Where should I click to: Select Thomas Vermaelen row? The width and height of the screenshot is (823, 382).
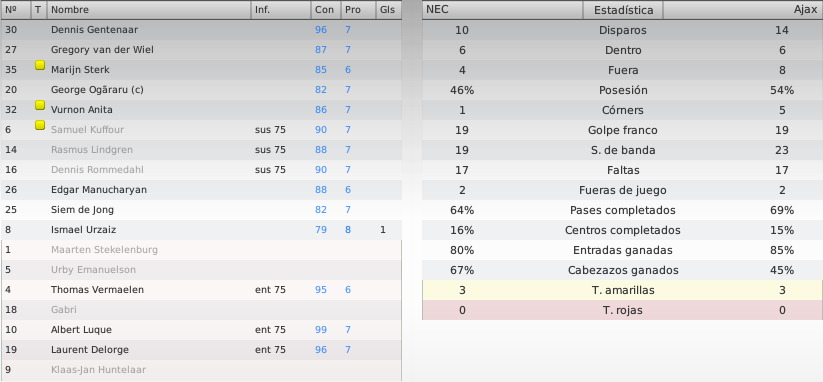[x=201, y=290]
